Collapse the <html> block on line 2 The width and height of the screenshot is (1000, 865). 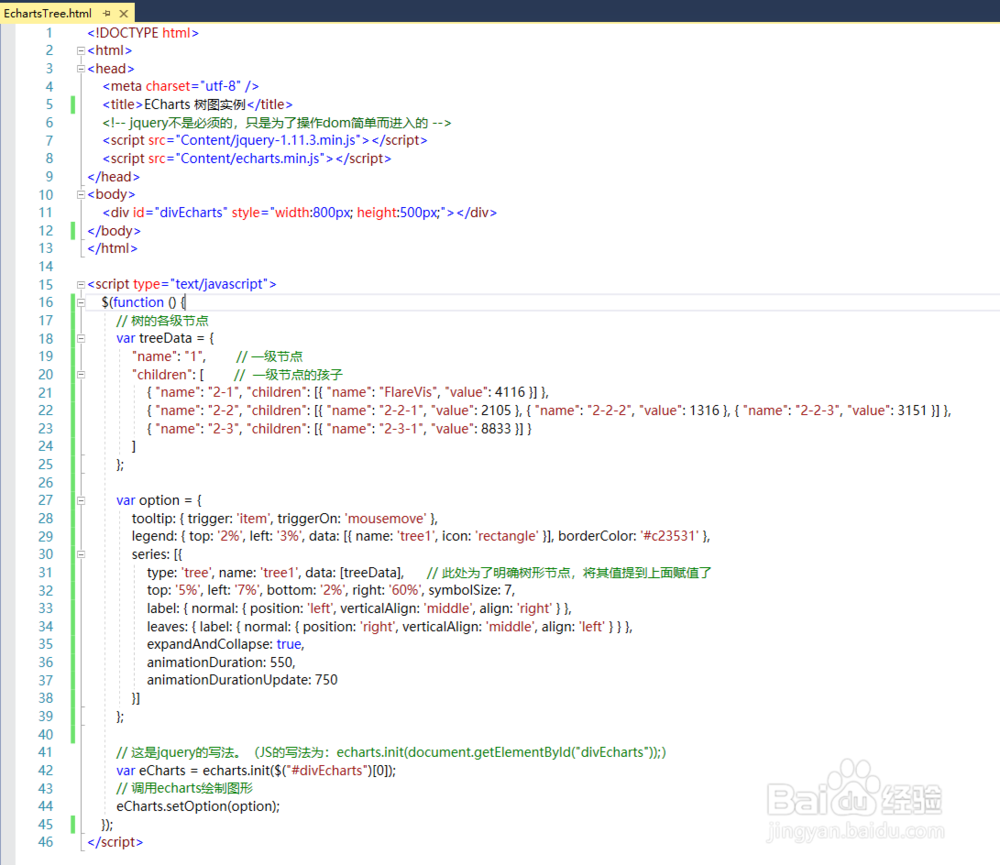point(81,50)
